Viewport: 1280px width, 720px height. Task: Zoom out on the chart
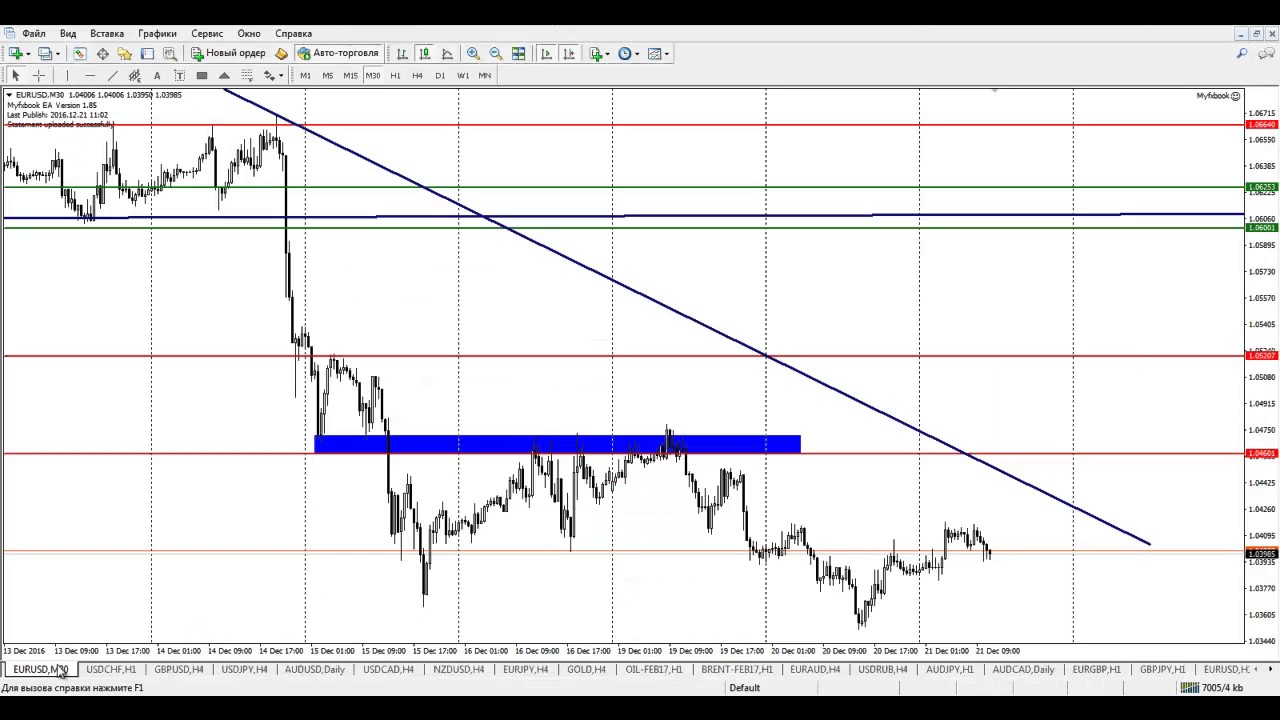point(496,53)
